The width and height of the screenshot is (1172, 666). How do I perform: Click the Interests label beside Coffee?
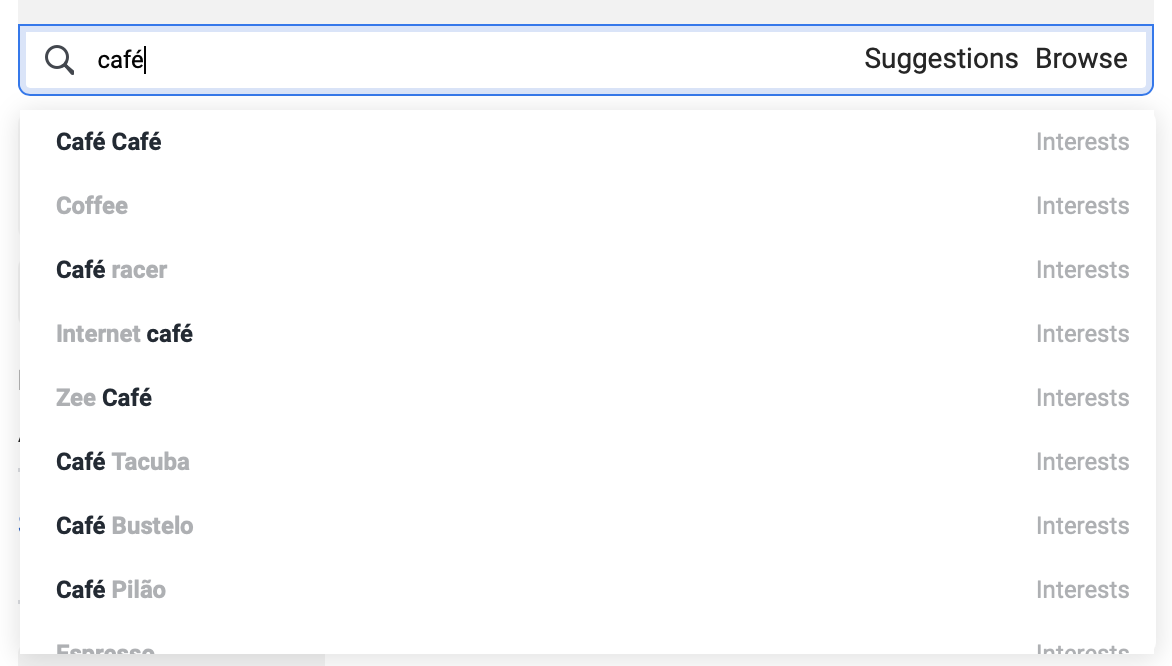click(1082, 206)
